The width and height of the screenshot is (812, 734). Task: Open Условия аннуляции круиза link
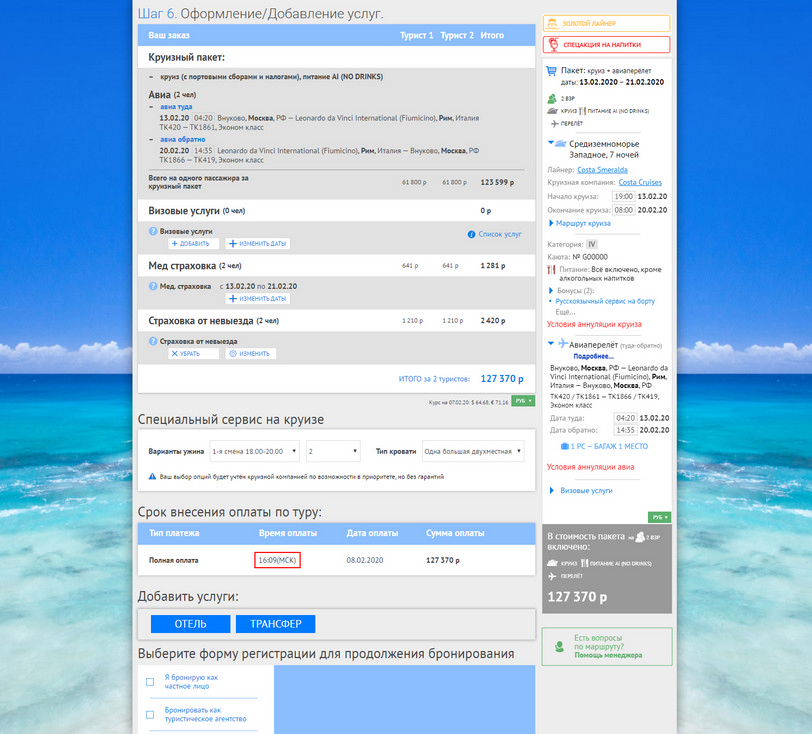click(594, 325)
